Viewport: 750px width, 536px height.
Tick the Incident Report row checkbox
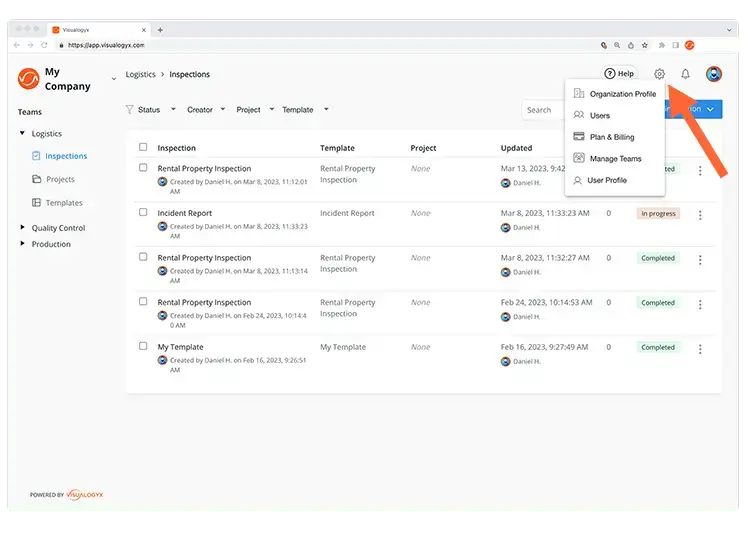(143, 212)
